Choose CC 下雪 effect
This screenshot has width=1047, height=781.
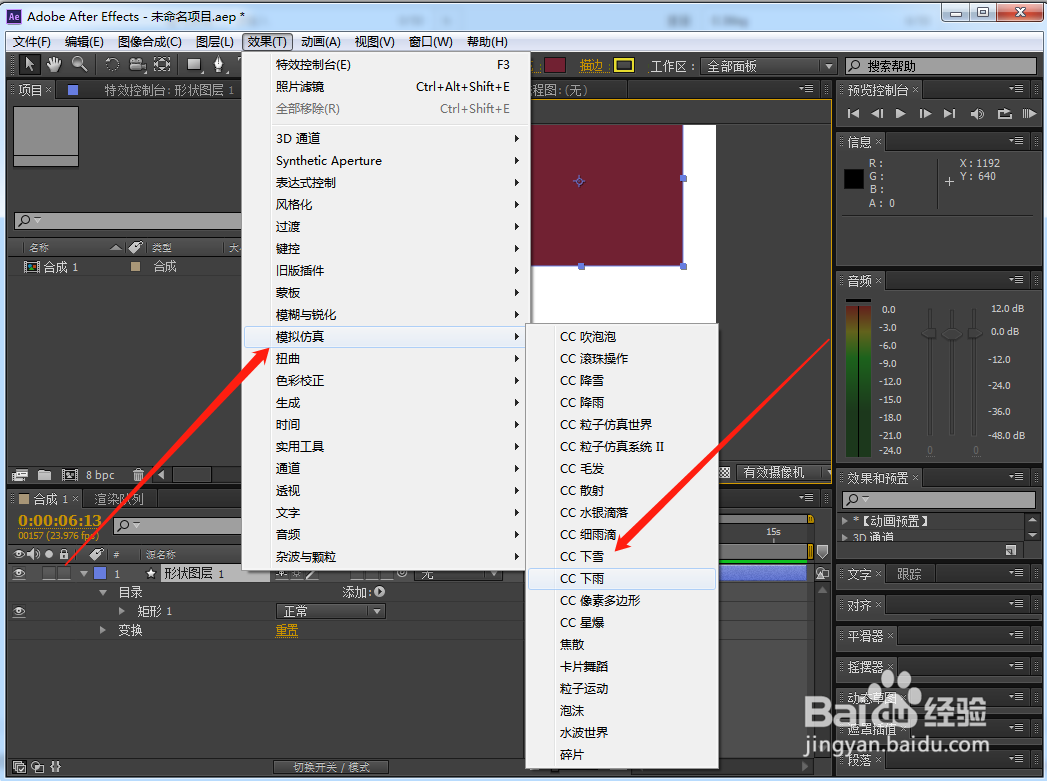click(622, 557)
